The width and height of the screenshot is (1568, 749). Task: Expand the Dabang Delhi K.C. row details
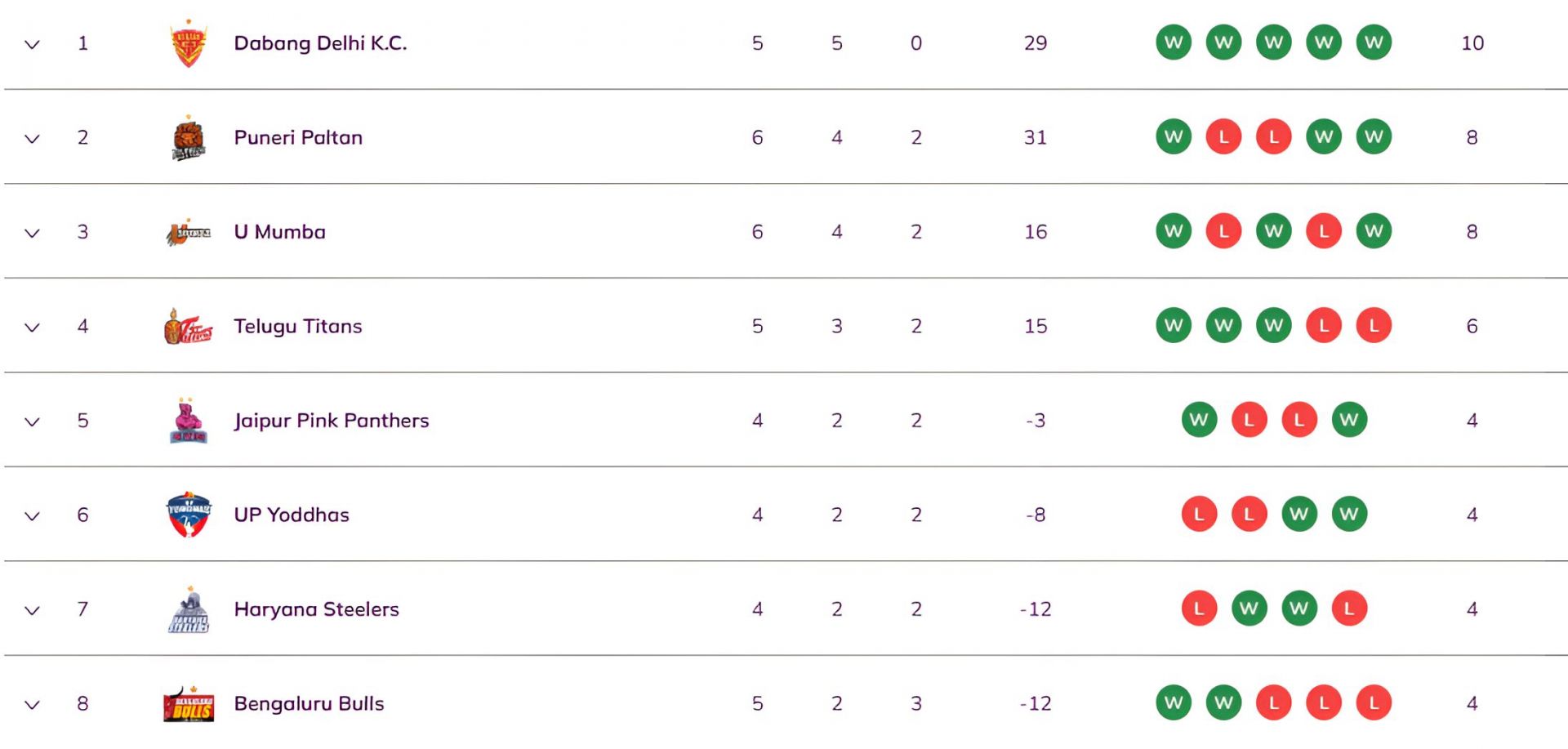(x=33, y=42)
